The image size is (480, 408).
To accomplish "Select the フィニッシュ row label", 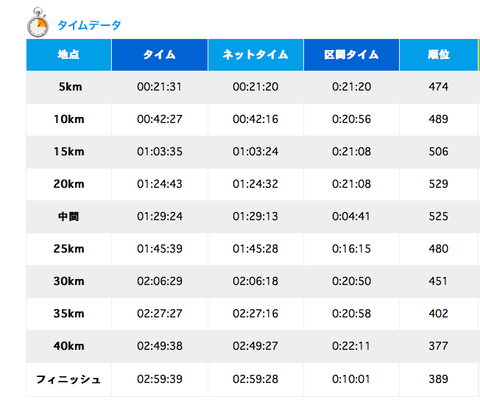I will coord(68,379).
